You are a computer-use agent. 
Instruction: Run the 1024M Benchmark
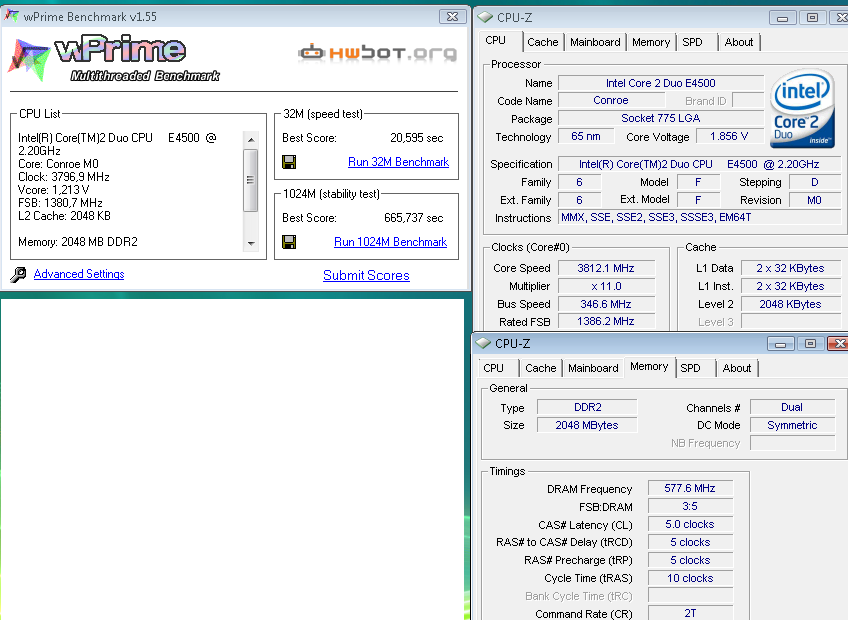coord(390,242)
